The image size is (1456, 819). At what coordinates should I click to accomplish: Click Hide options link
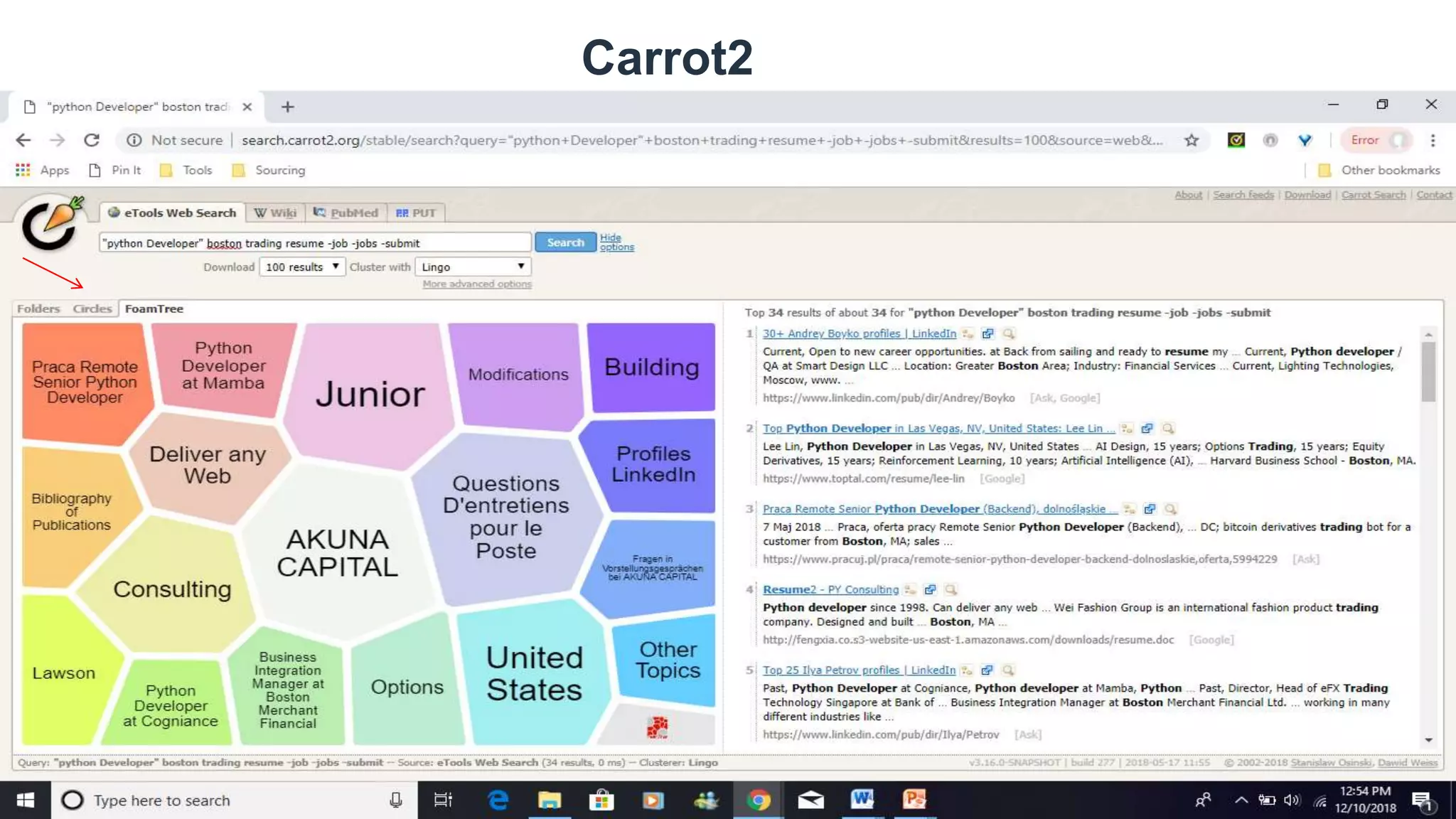pyautogui.click(x=616, y=242)
